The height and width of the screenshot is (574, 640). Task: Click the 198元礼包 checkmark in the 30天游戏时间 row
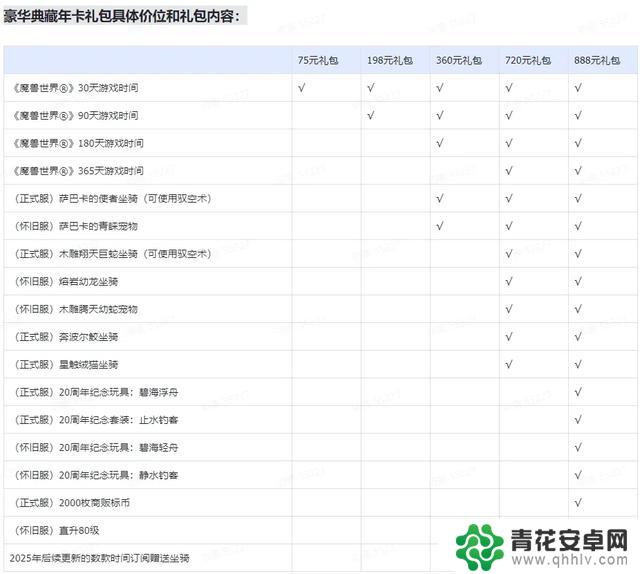click(371, 88)
